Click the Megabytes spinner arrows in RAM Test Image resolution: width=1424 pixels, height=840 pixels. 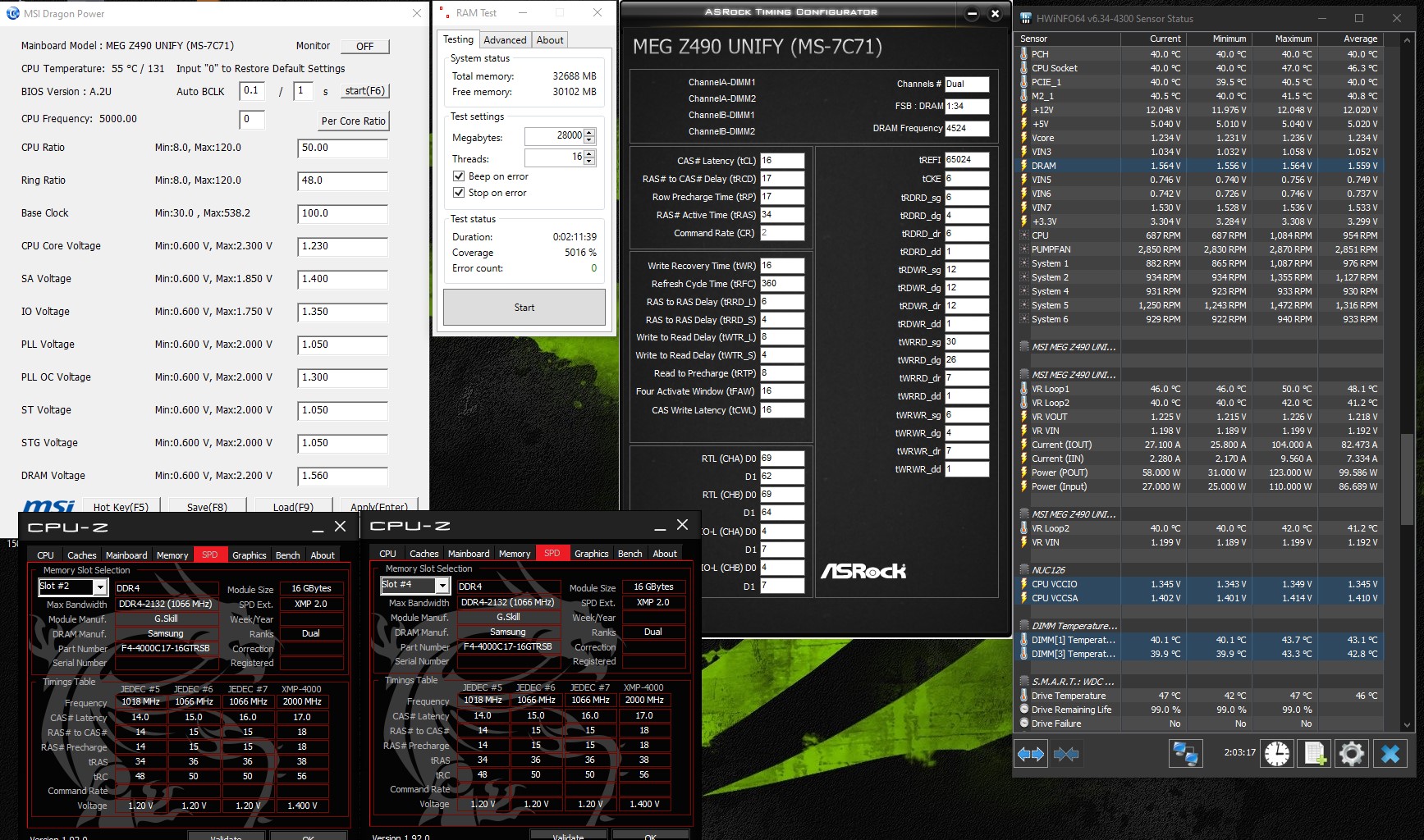[x=589, y=136]
